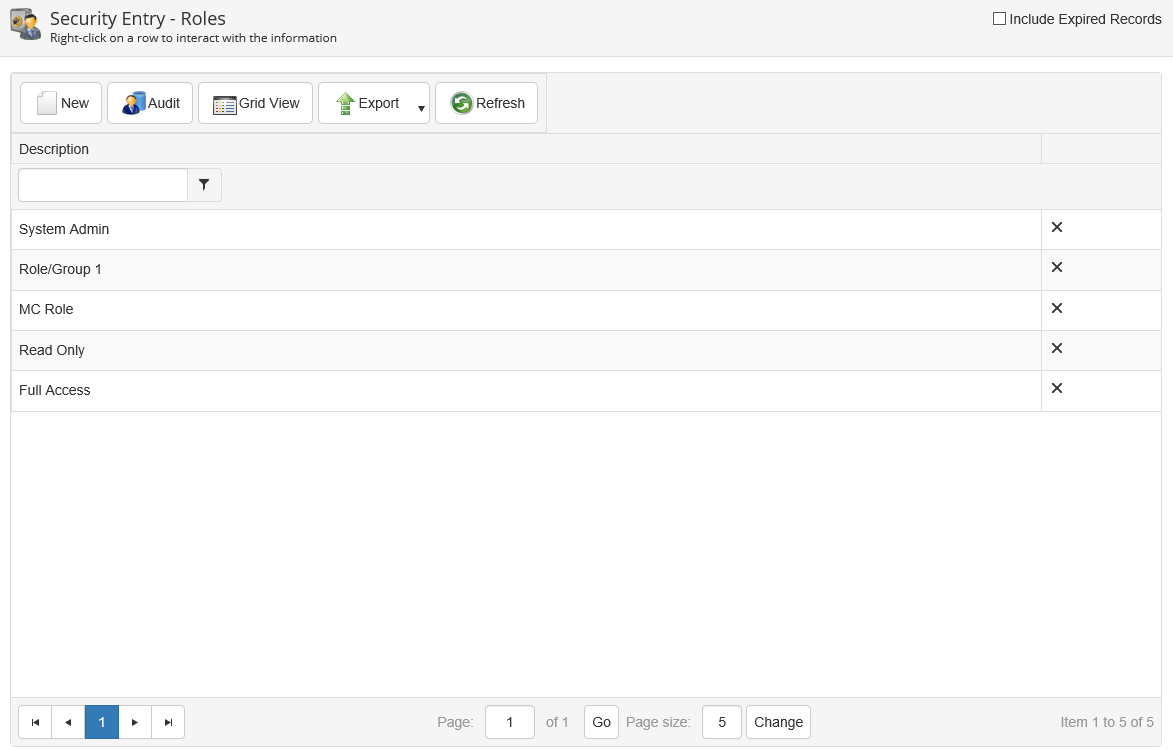Image resolution: width=1173 pixels, height=750 pixels.
Task: Enable Include Expired Records checkbox
Action: click(x=999, y=18)
